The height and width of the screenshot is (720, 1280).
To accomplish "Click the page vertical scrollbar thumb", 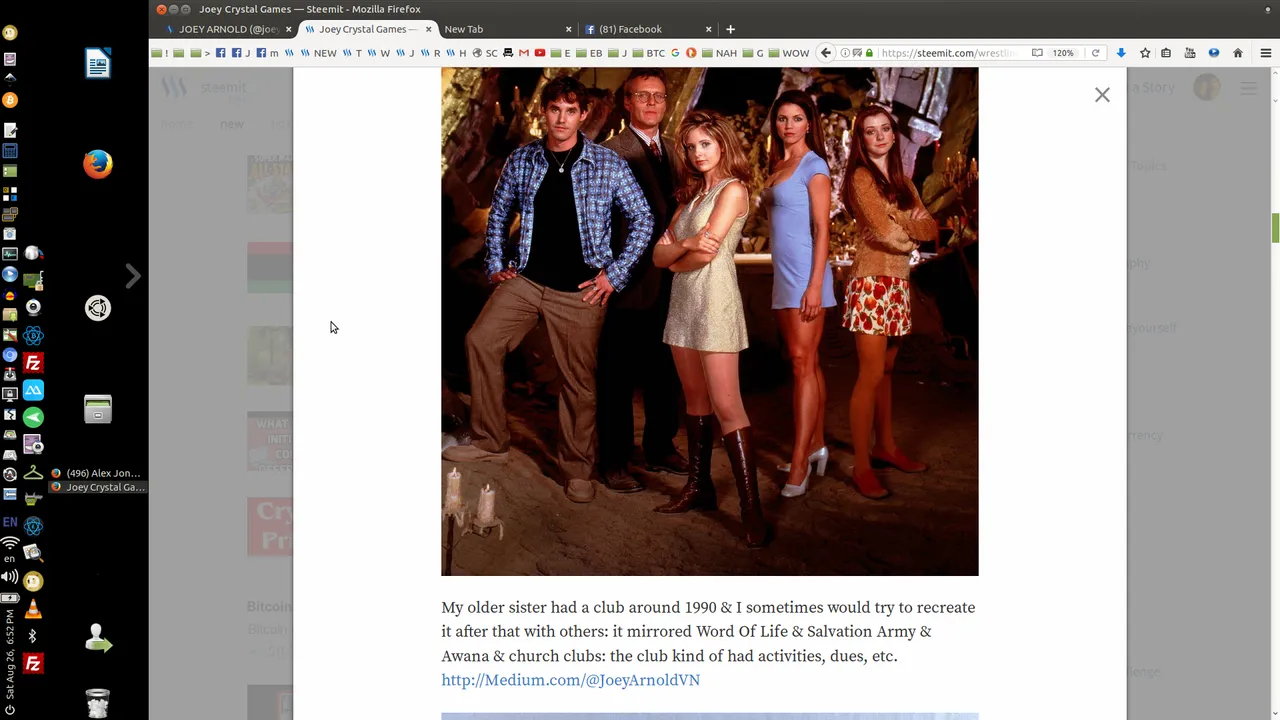I will [1275, 227].
